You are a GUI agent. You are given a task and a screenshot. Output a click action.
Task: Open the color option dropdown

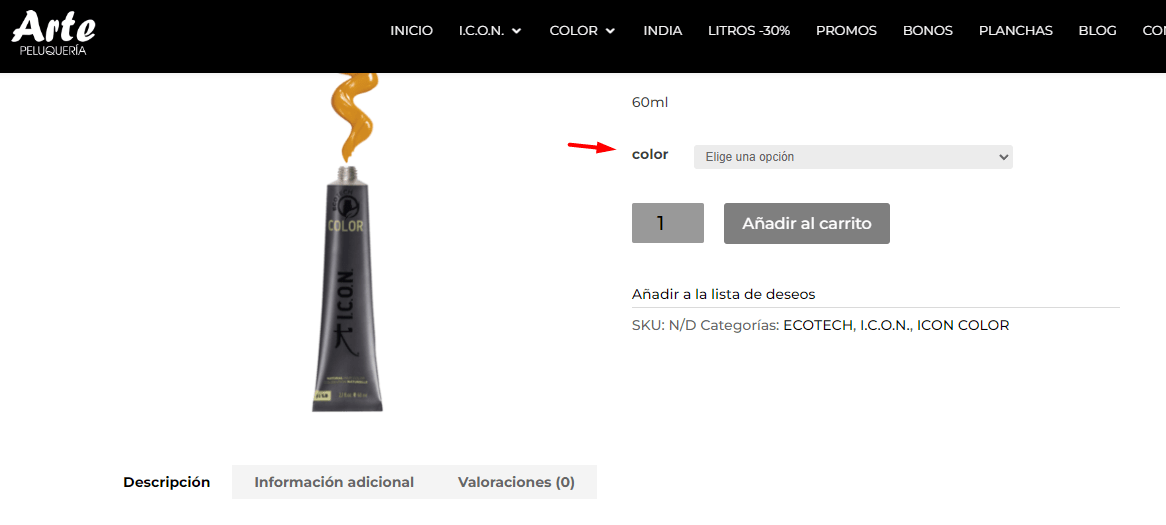coord(853,157)
